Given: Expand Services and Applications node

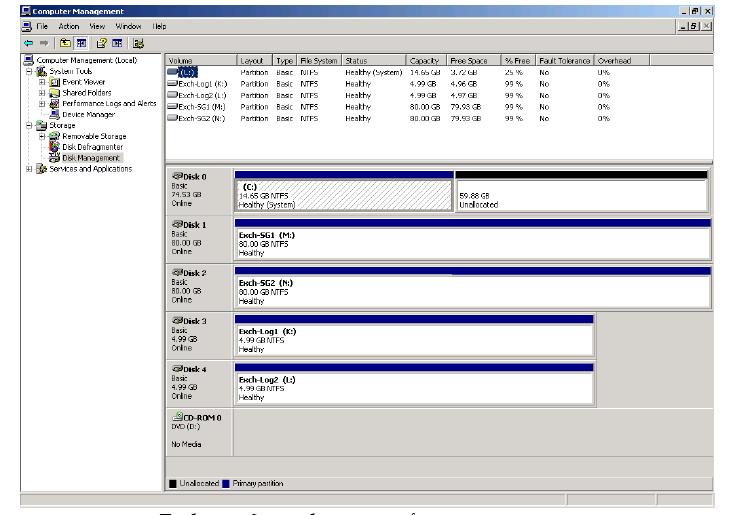Looking at the screenshot, I should 29,169.
